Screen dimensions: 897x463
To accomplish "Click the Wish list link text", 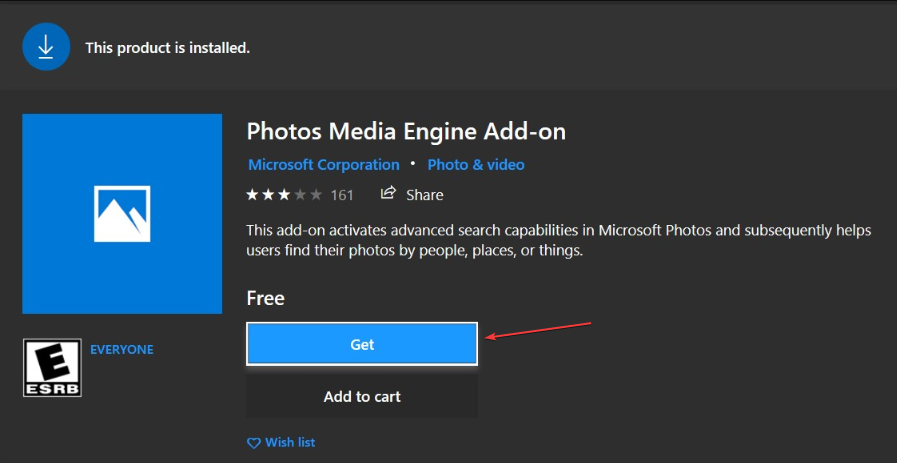I will pos(290,442).
